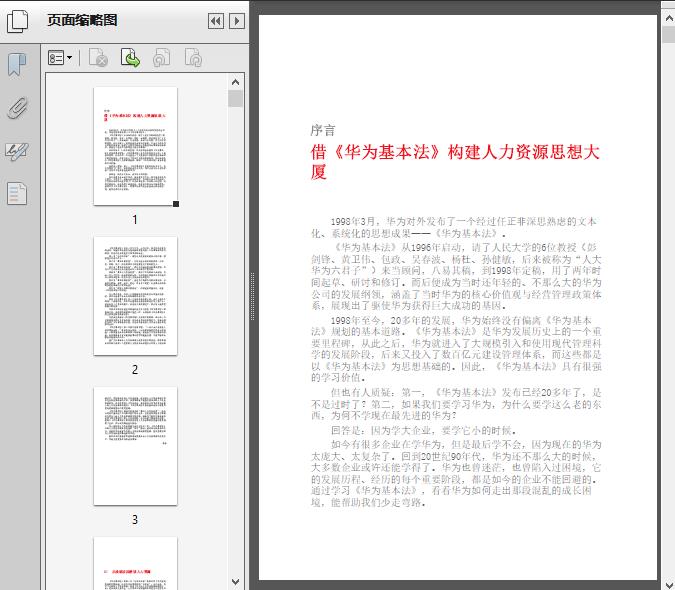Screen dimensions: 675x590
Task: Click document view scroll down arrow
Action: point(669,583)
